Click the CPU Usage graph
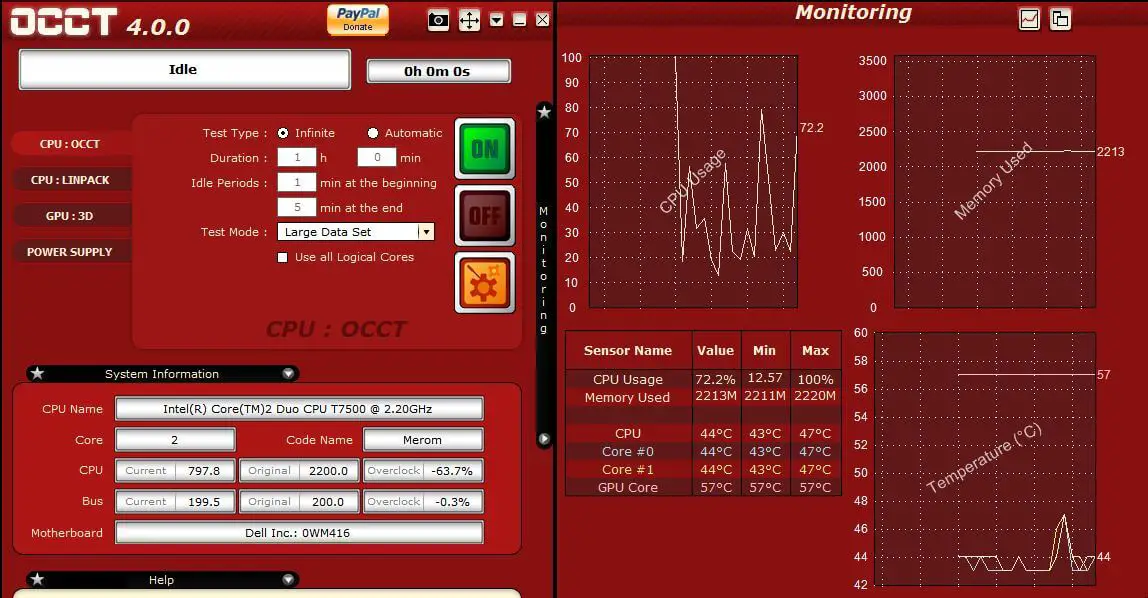The height and width of the screenshot is (598, 1148). tap(693, 182)
